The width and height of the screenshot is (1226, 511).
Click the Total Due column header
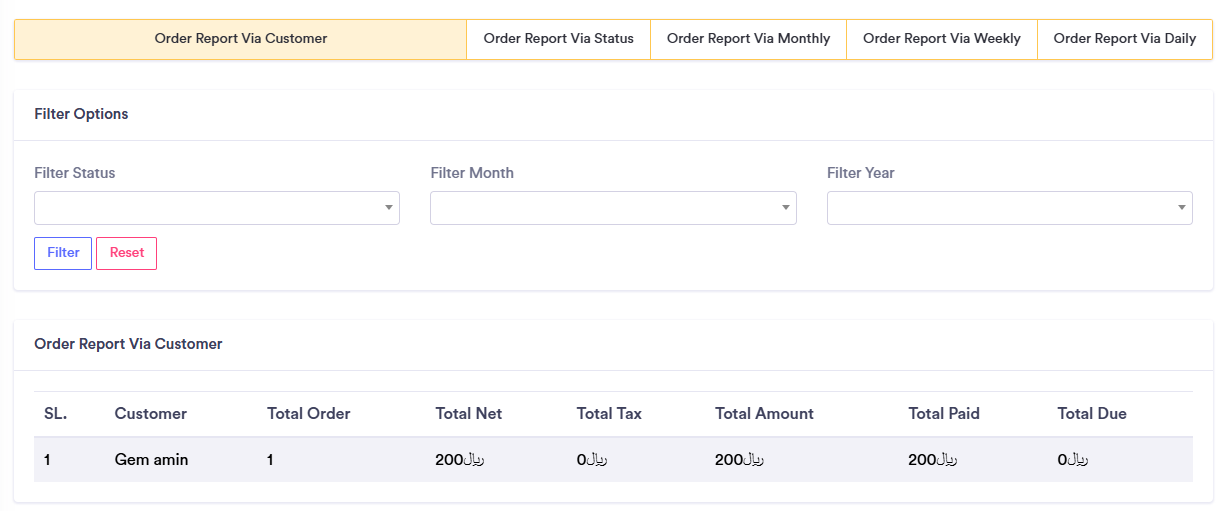coord(1091,414)
